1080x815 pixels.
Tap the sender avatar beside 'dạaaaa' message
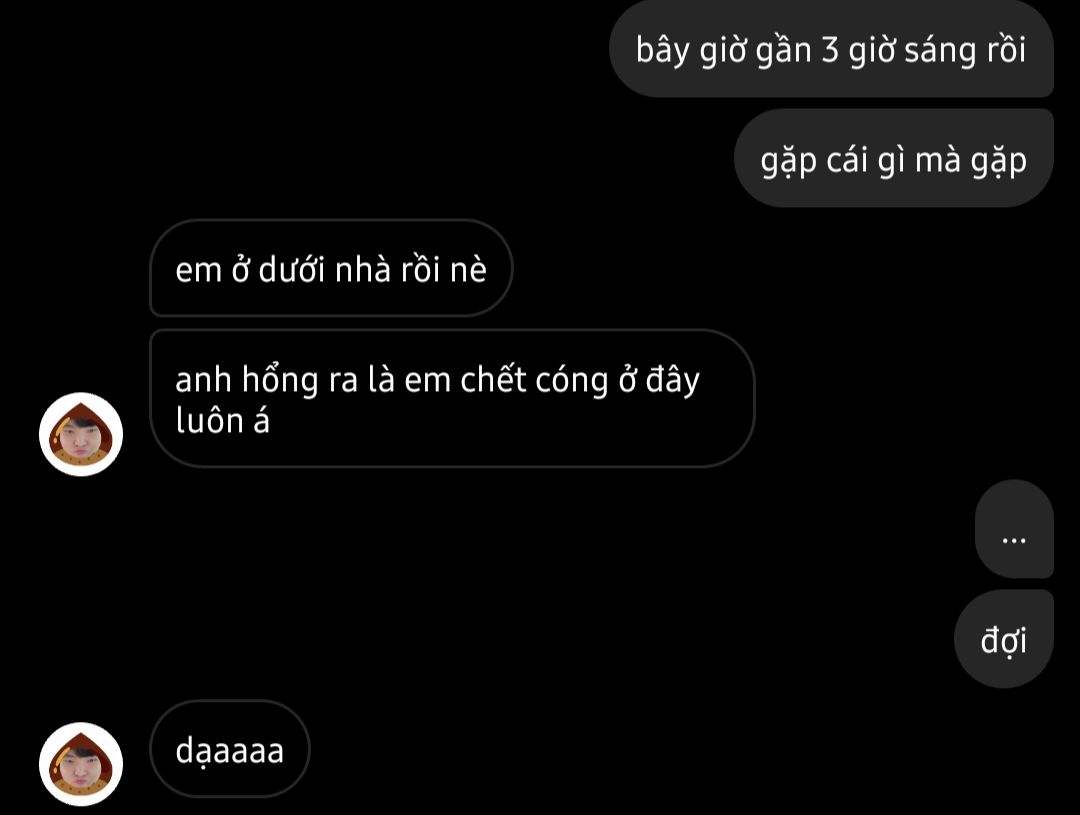[x=81, y=764]
